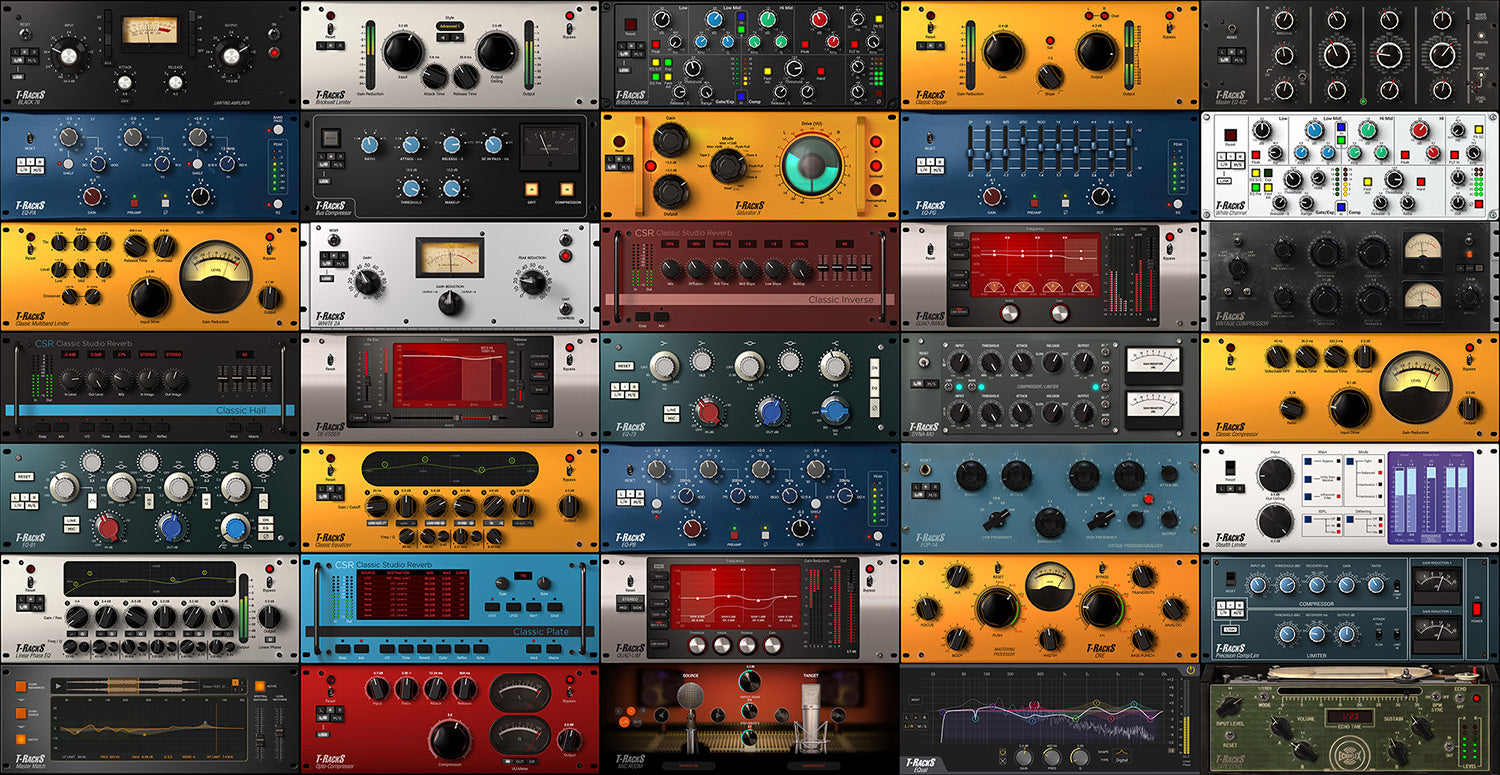The image size is (1500, 775).
Task: Switch to the Reverb tab on Classic Hall
Action: [124, 428]
